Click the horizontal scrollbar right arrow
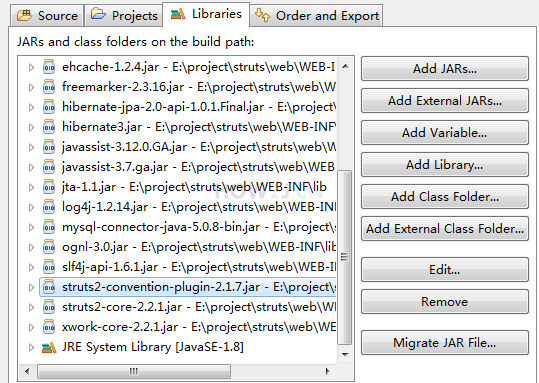 (x=327, y=371)
